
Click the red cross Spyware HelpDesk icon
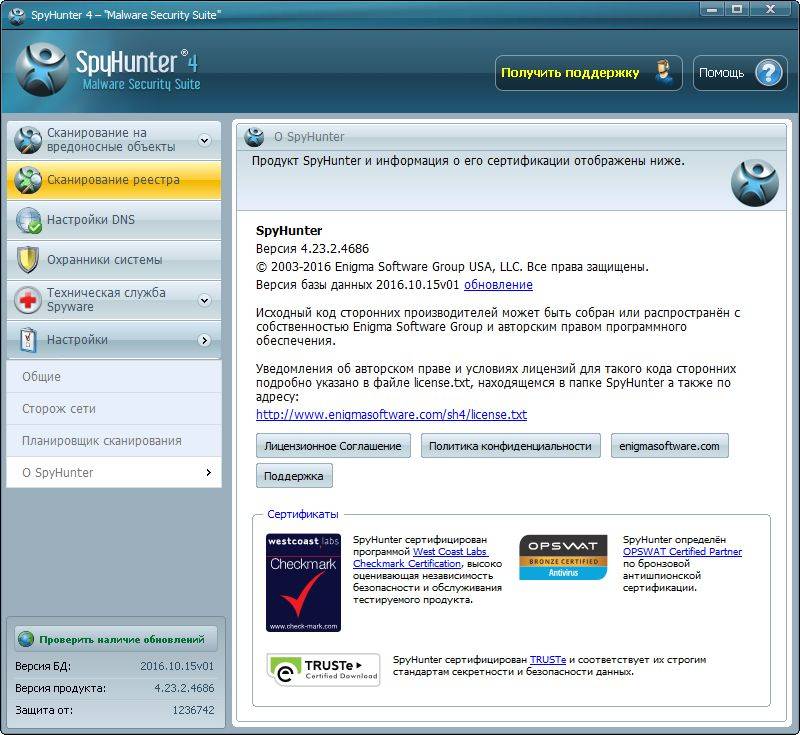(28, 299)
